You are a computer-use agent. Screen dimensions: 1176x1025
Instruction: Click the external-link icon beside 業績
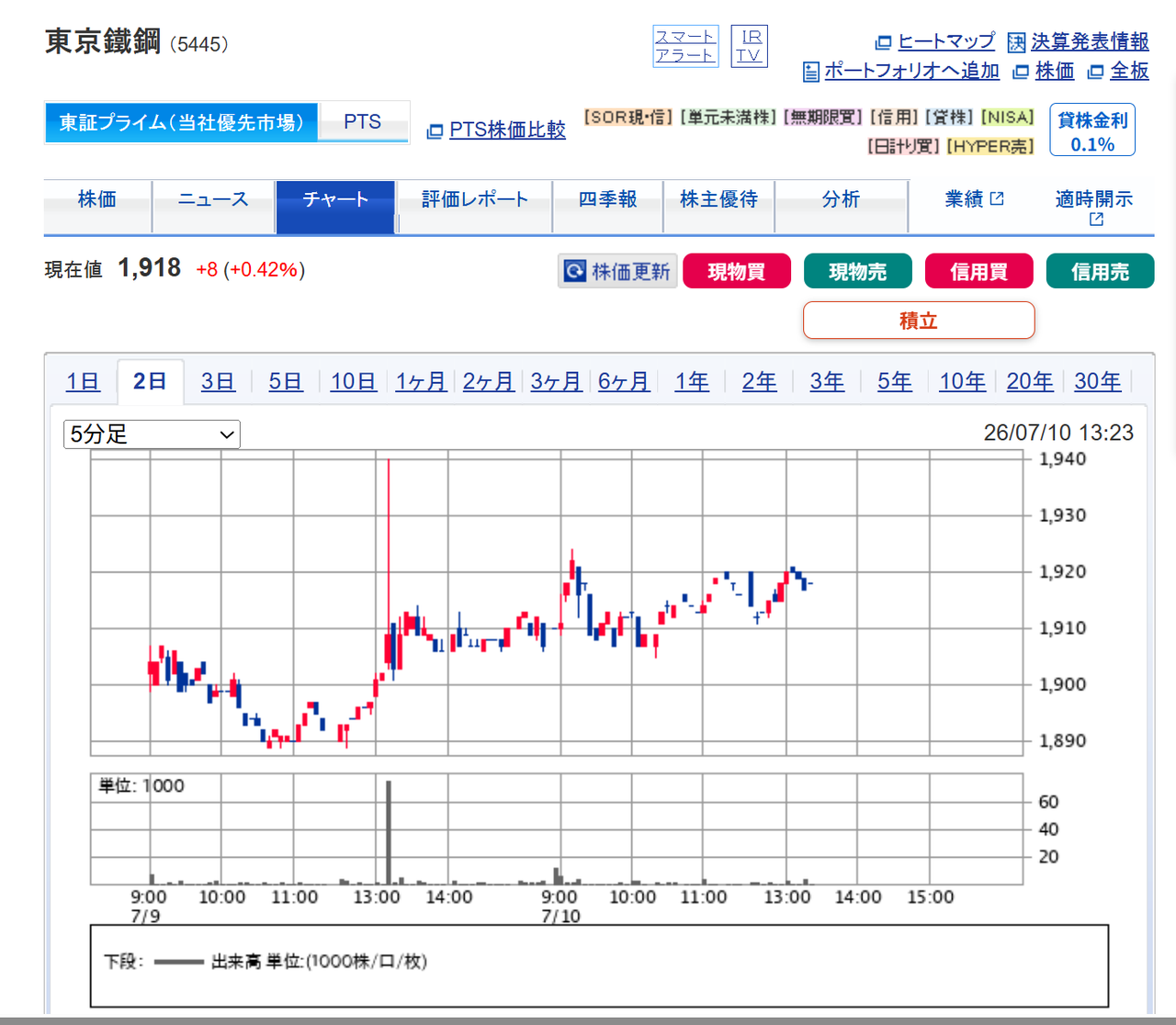pyautogui.click(x=997, y=198)
